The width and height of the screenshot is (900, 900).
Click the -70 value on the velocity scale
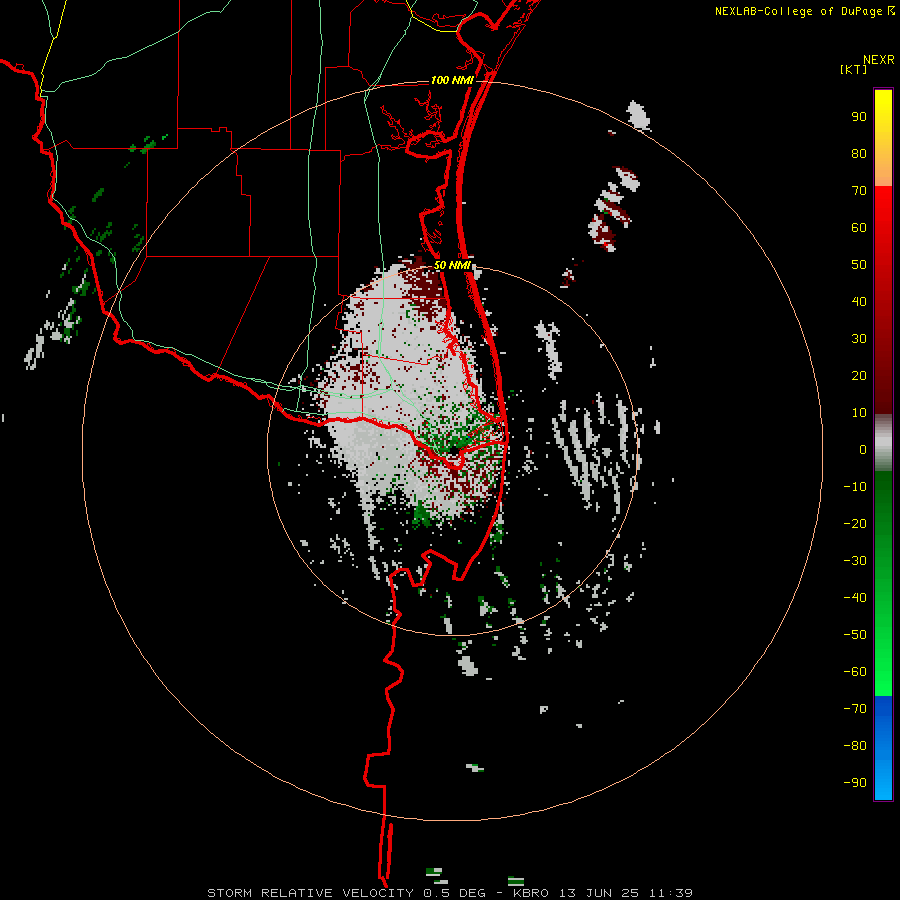pyautogui.click(x=855, y=709)
